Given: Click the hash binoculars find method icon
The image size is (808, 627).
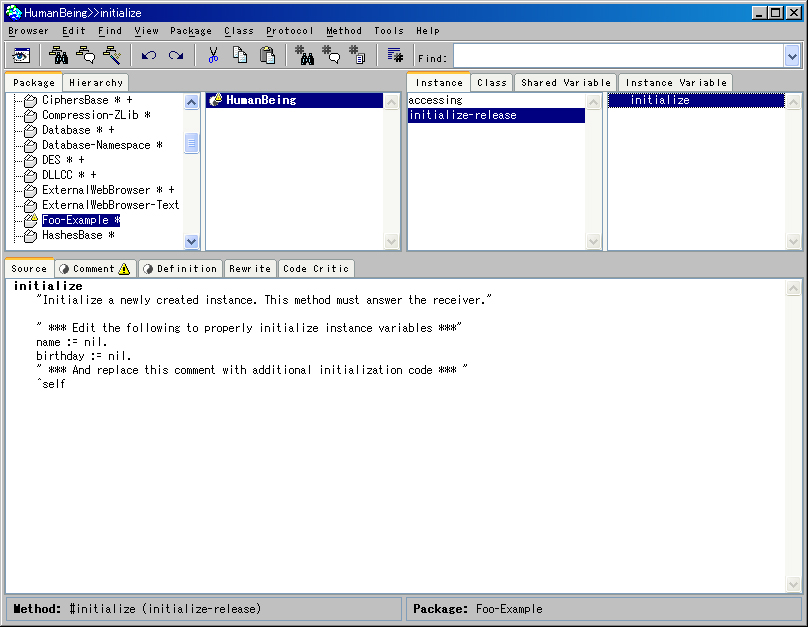Looking at the screenshot, I should tap(304, 55).
